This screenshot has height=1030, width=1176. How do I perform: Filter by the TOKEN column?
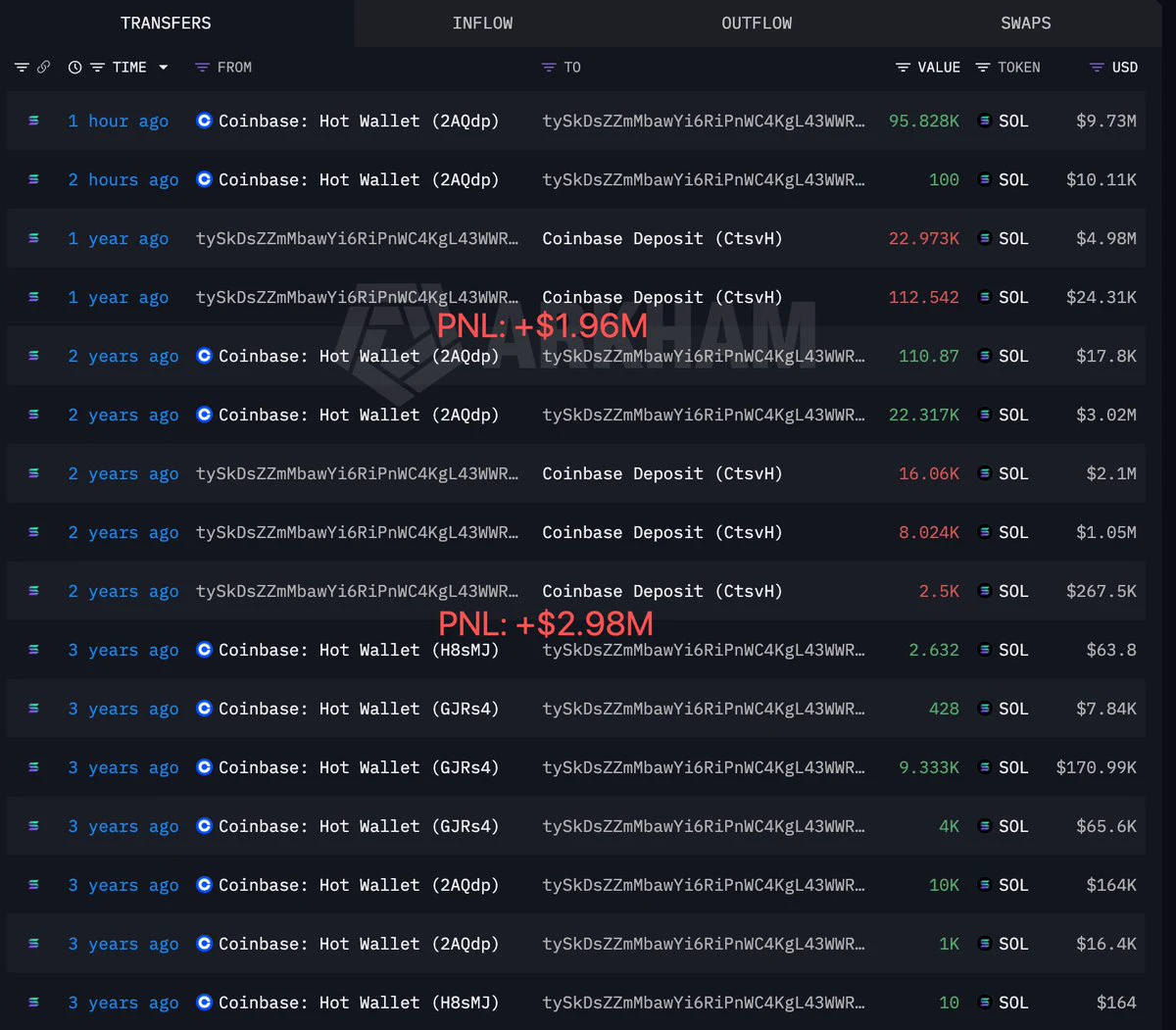pos(982,68)
